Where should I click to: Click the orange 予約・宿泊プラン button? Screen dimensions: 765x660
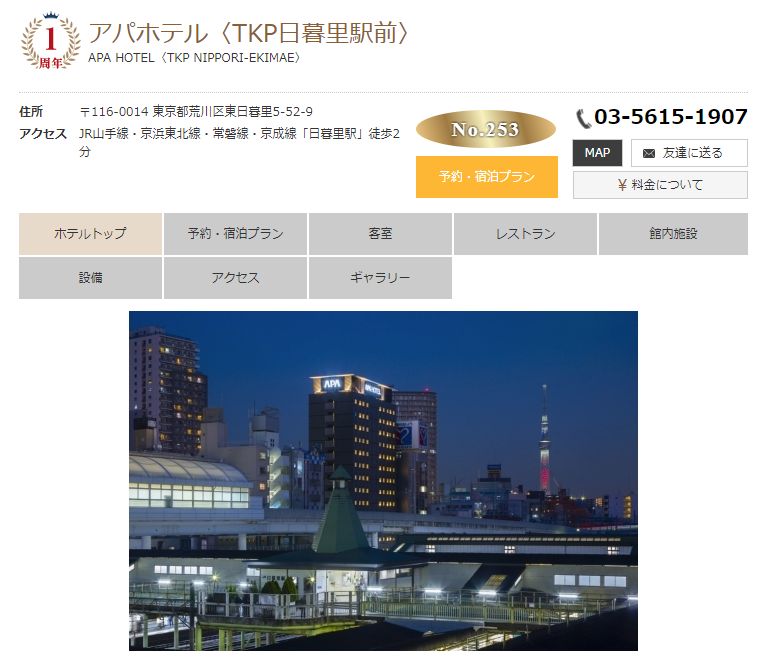click(486, 177)
